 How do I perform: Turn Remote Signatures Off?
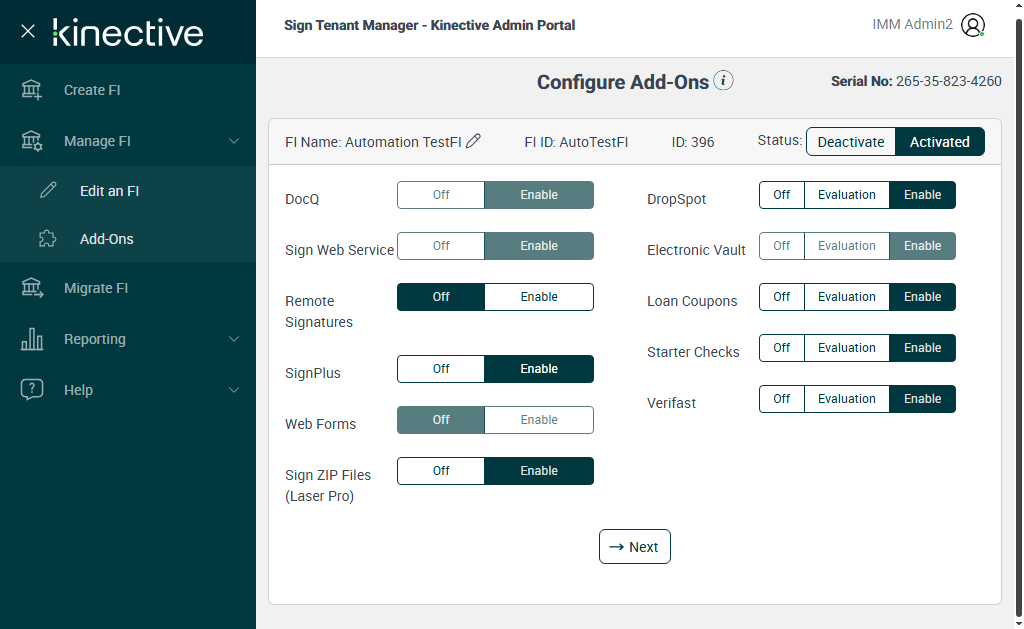(x=441, y=297)
